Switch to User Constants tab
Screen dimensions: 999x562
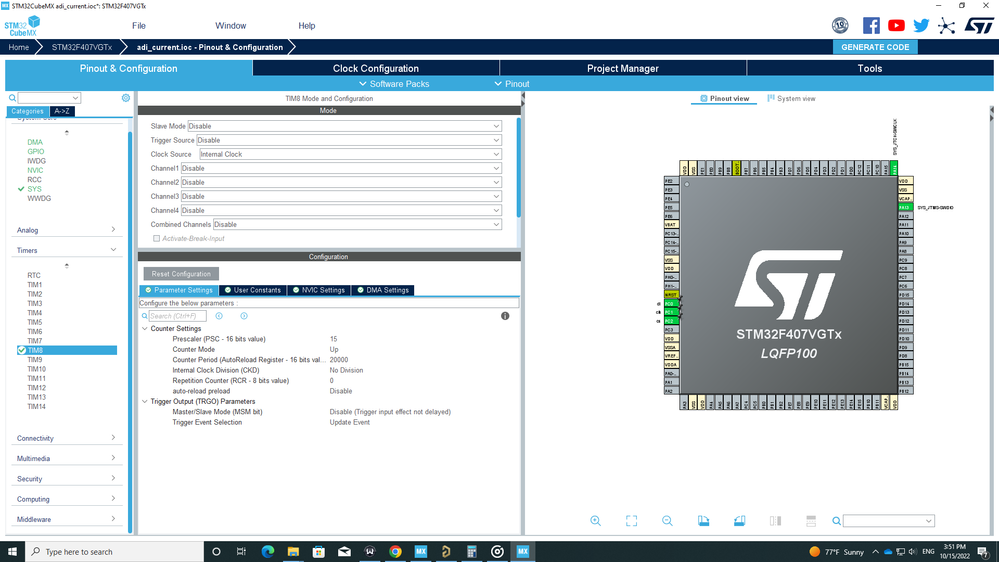click(x=253, y=290)
